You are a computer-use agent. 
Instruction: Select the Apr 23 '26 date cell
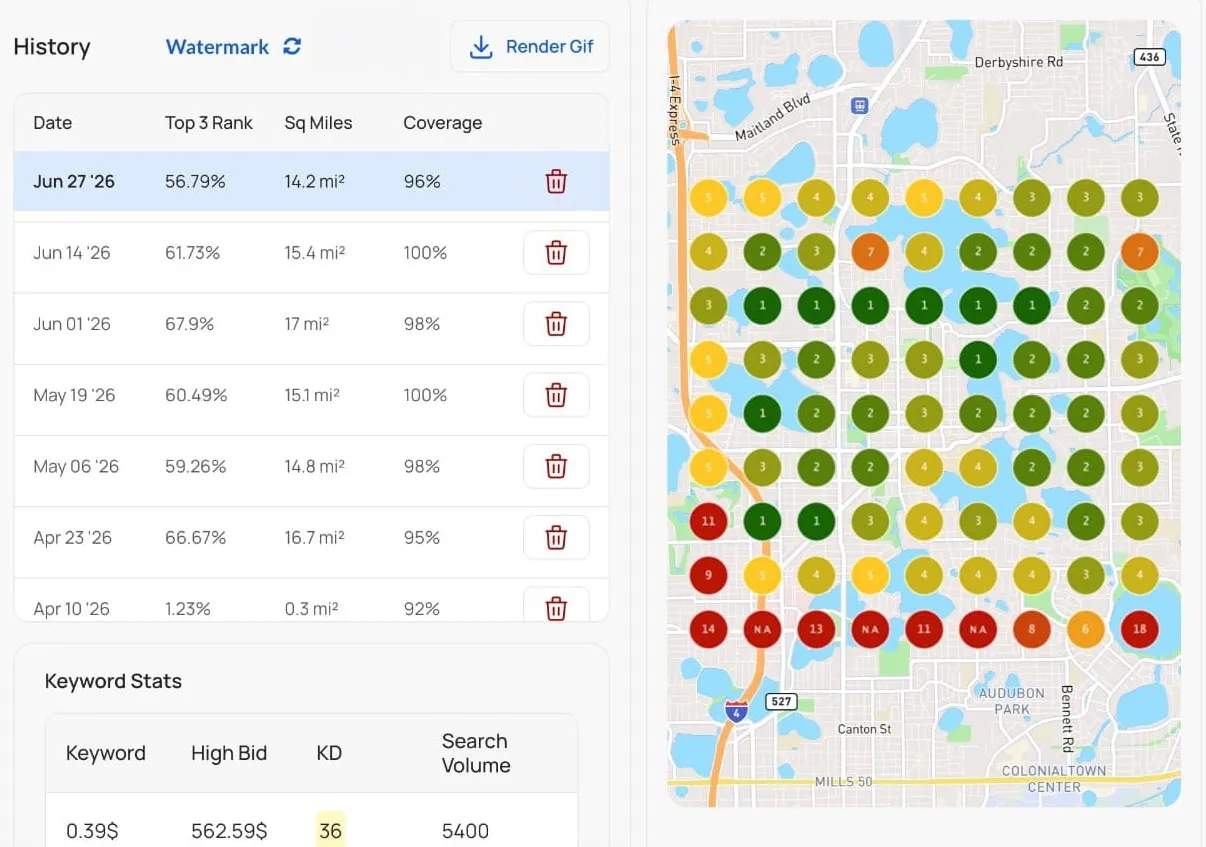[73, 538]
